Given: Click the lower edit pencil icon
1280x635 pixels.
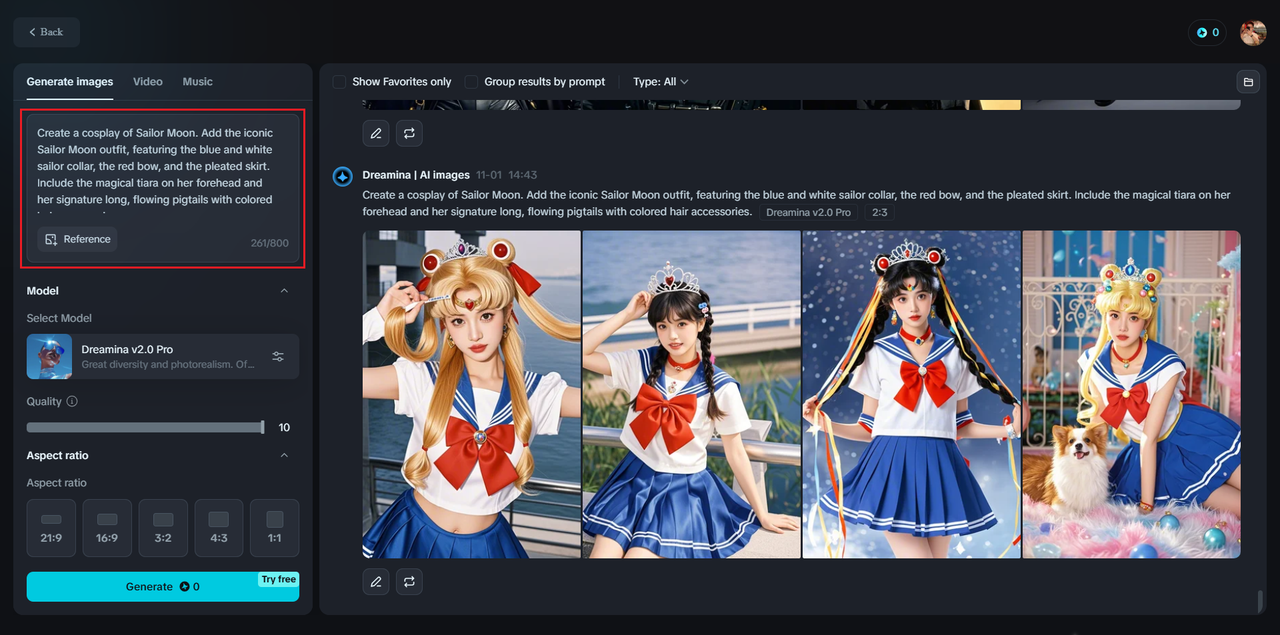Looking at the screenshot, I should click(376, 581).
